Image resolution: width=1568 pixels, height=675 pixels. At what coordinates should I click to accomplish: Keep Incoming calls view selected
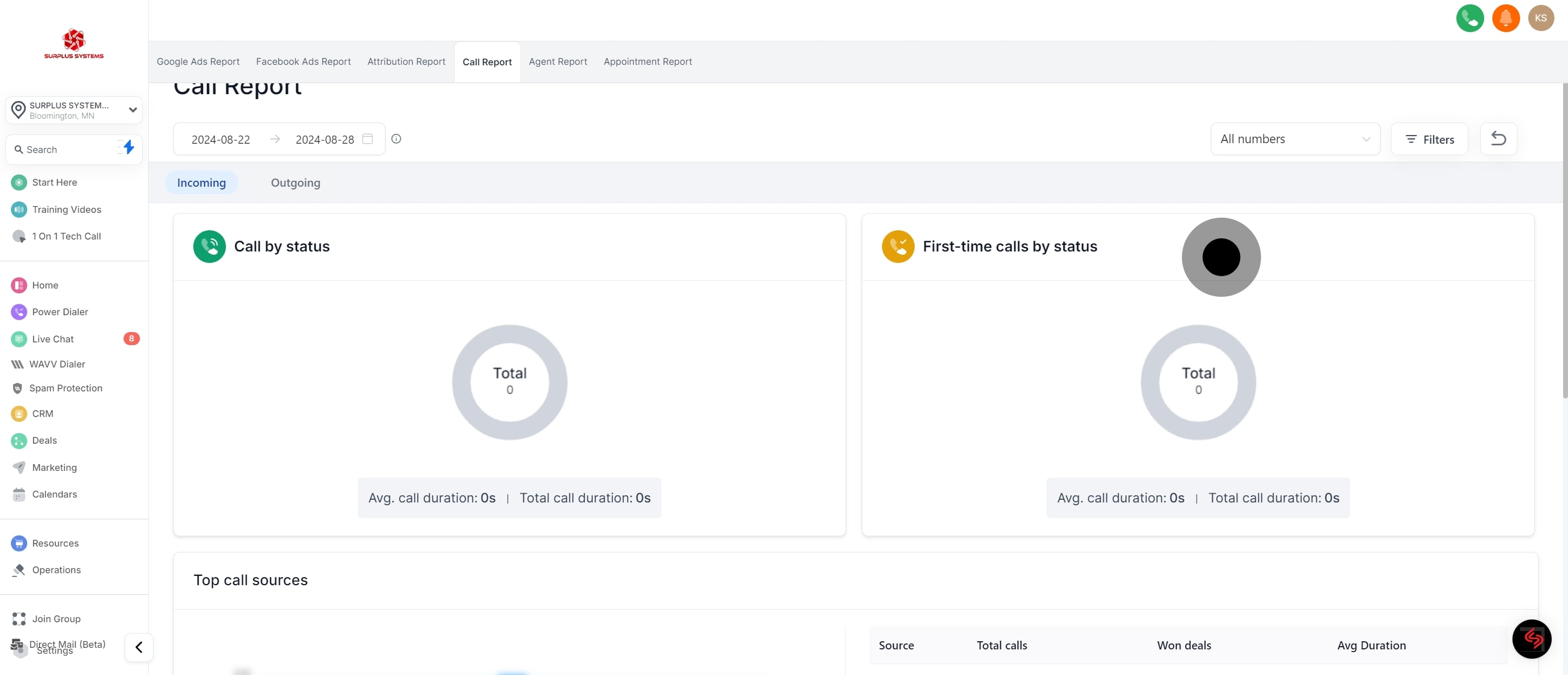point(201,182)
